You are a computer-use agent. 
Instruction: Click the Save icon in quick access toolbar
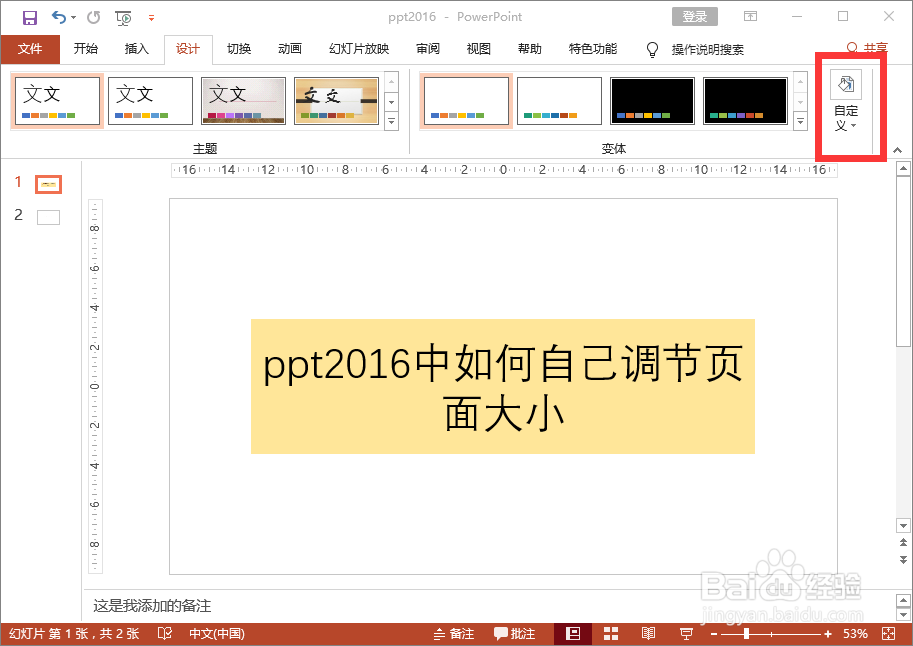(30, 17)
